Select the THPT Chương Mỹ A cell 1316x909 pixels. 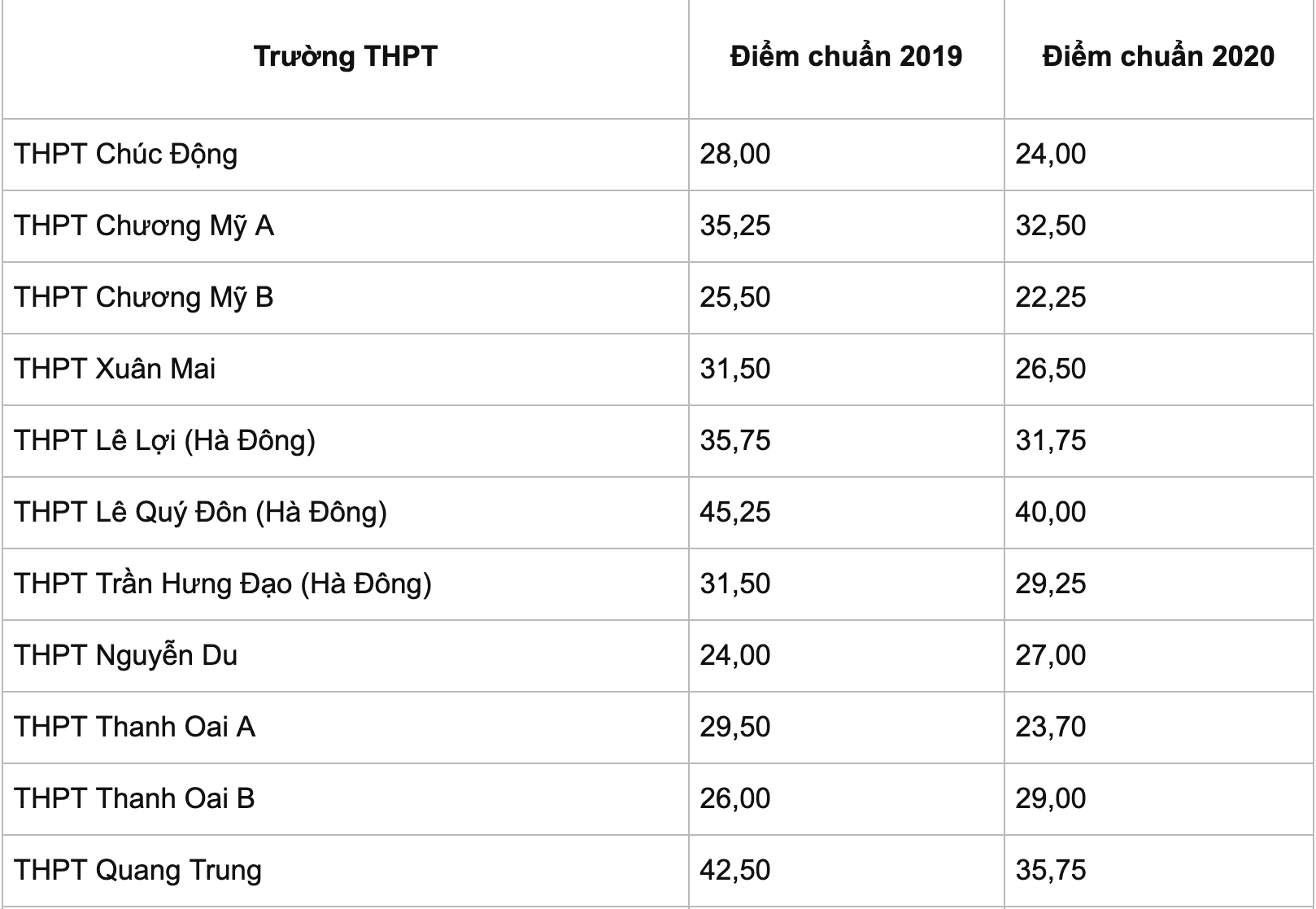144,225
